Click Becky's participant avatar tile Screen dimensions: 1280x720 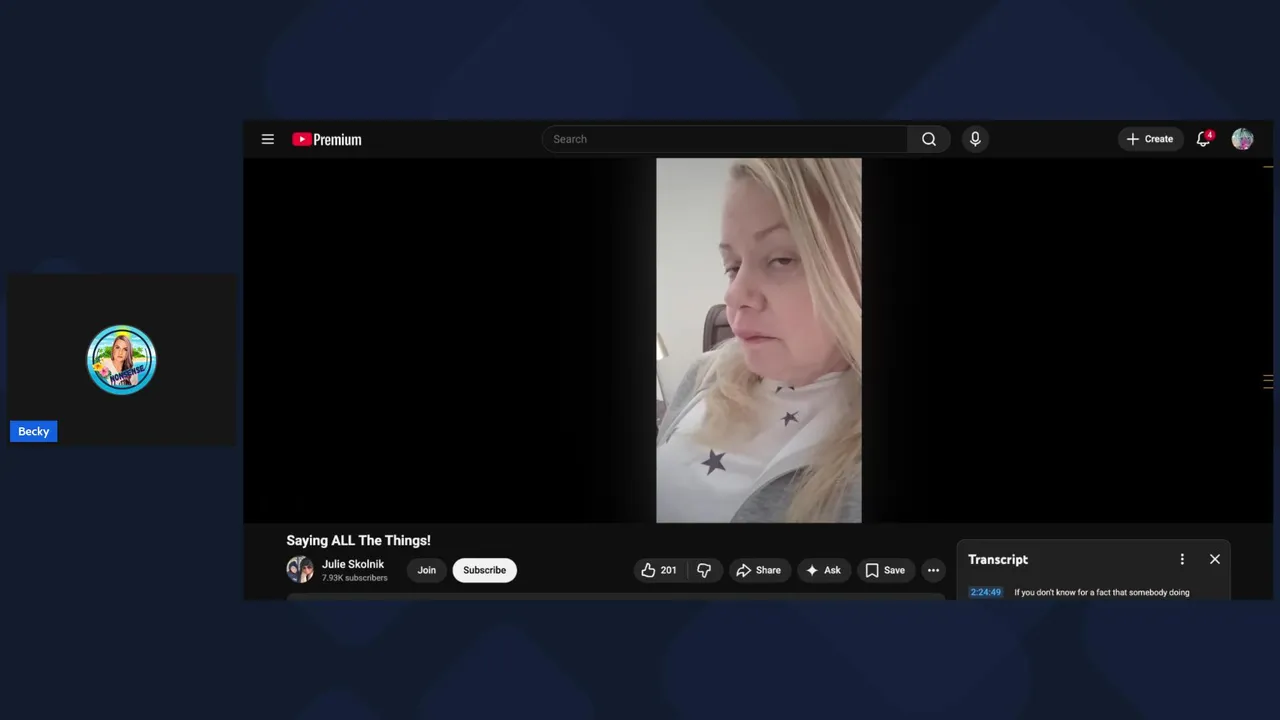click(x=122, y=360)
